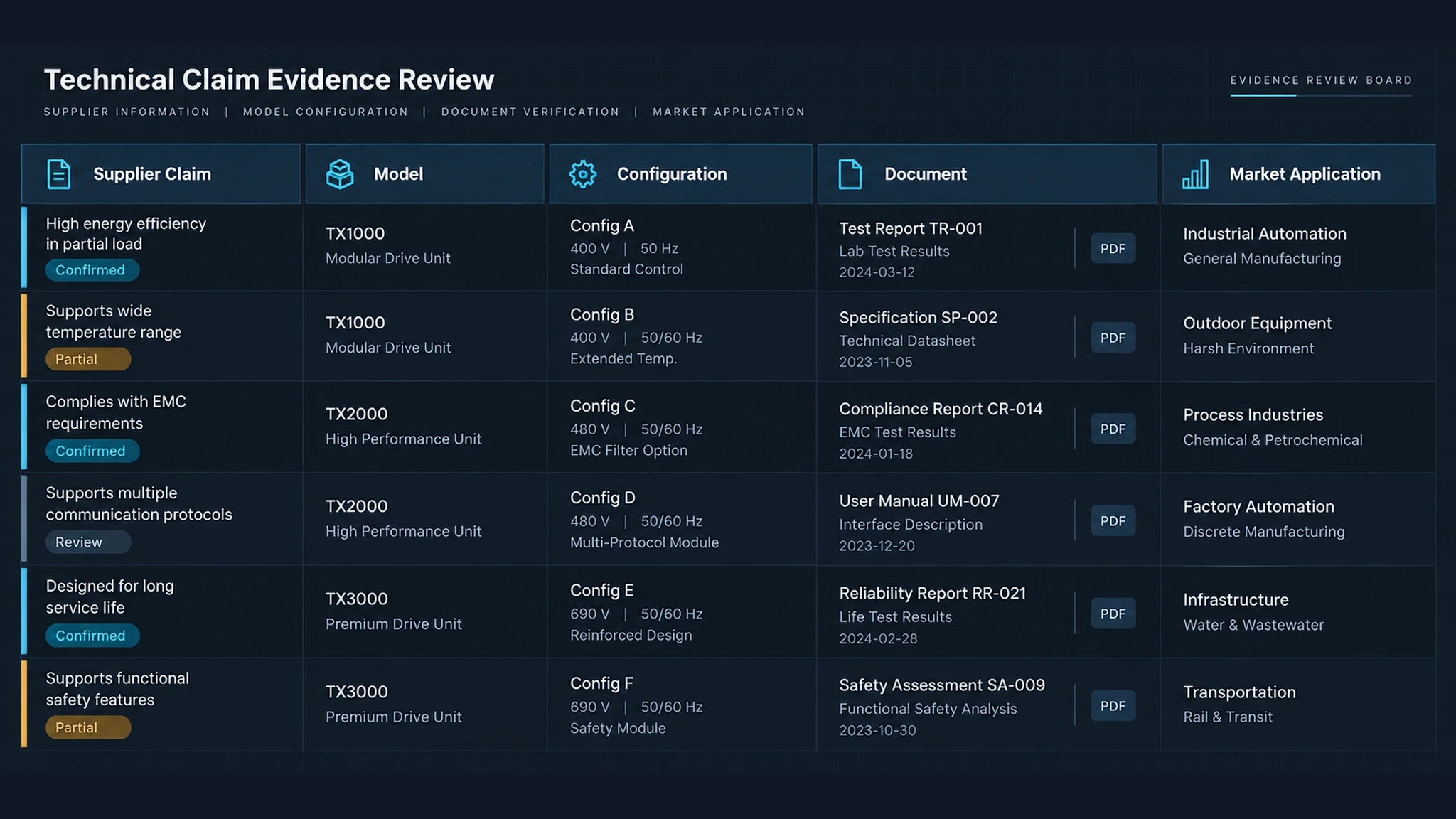Screen dimensions: 1456x819
Task: Click 'Transportation' market cell
Action: pos(1298,705)
